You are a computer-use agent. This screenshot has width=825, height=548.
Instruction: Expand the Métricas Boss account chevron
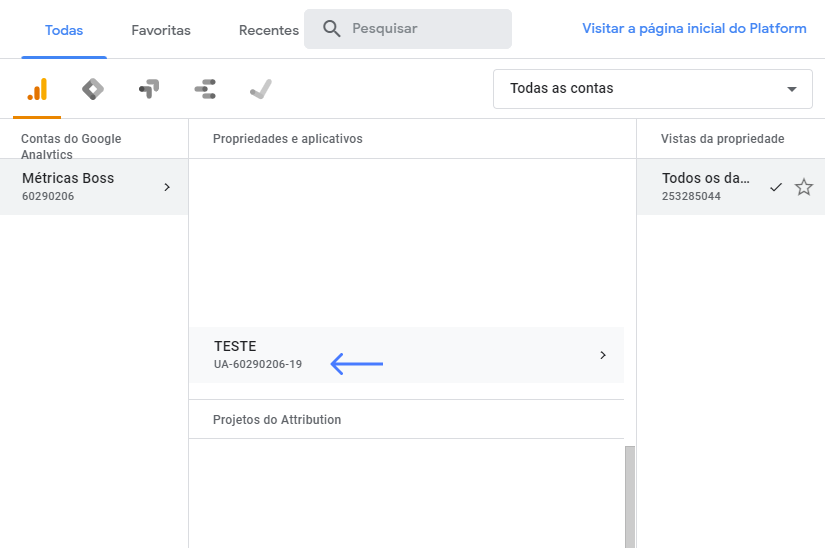tap(167, 187)
